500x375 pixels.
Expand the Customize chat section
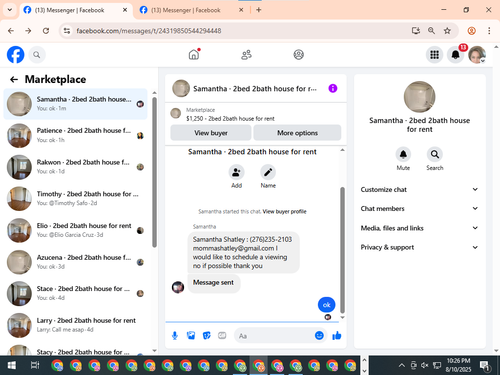[419, 189]
